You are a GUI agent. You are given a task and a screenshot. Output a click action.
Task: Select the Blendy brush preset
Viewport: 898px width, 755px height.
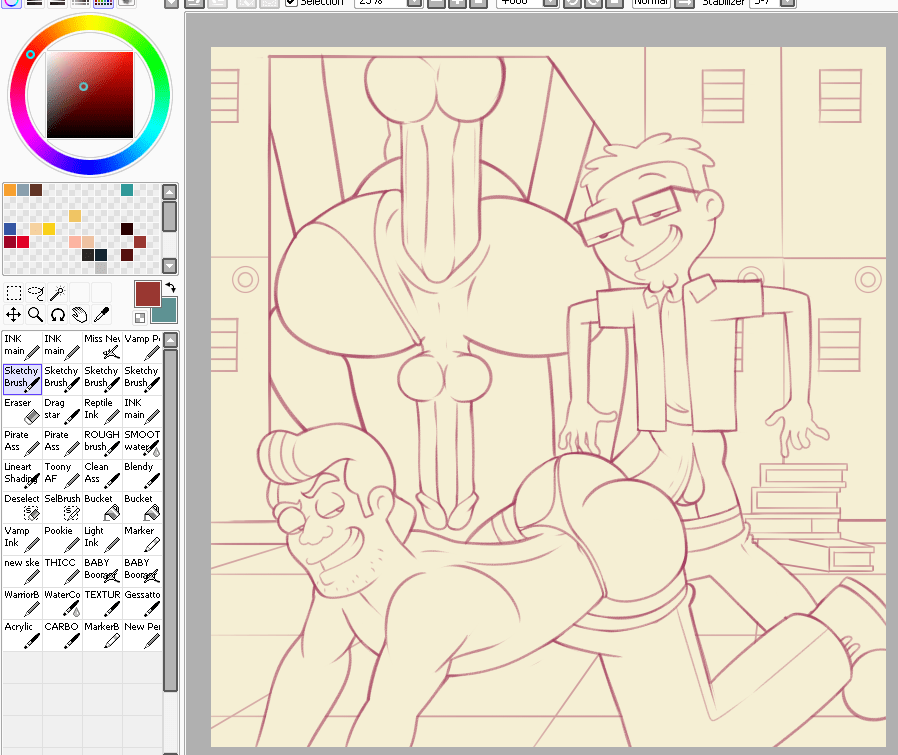139,472
